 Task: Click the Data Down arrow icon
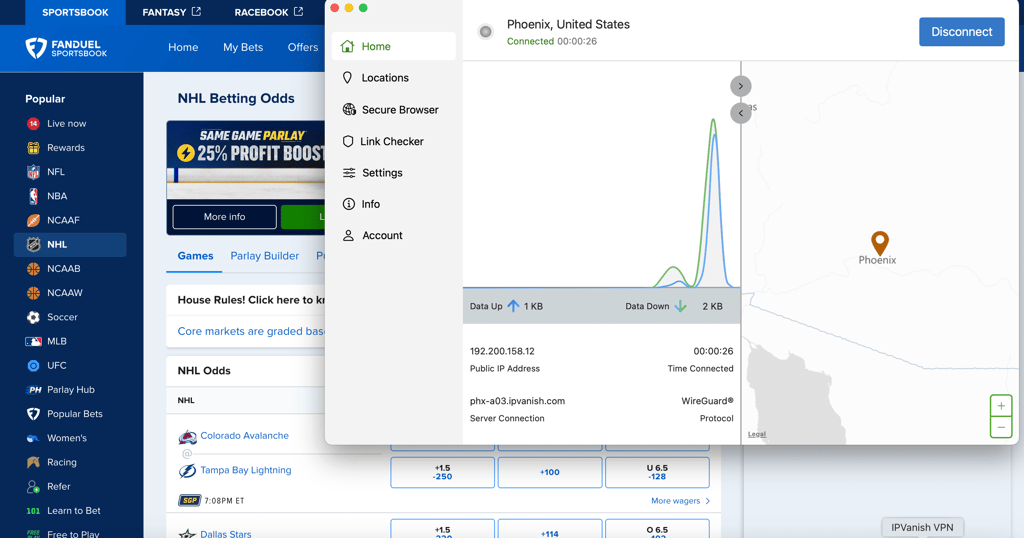[x=680, y=306]
